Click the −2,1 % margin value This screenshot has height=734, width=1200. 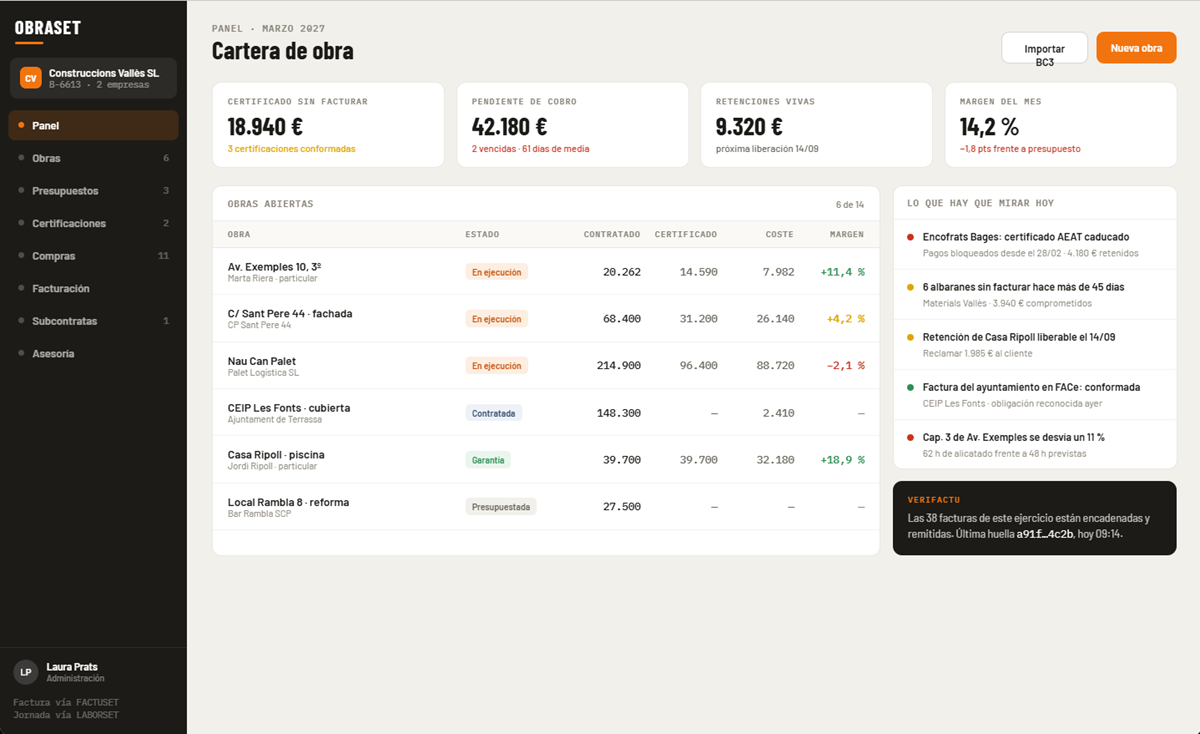click(846, 366)
